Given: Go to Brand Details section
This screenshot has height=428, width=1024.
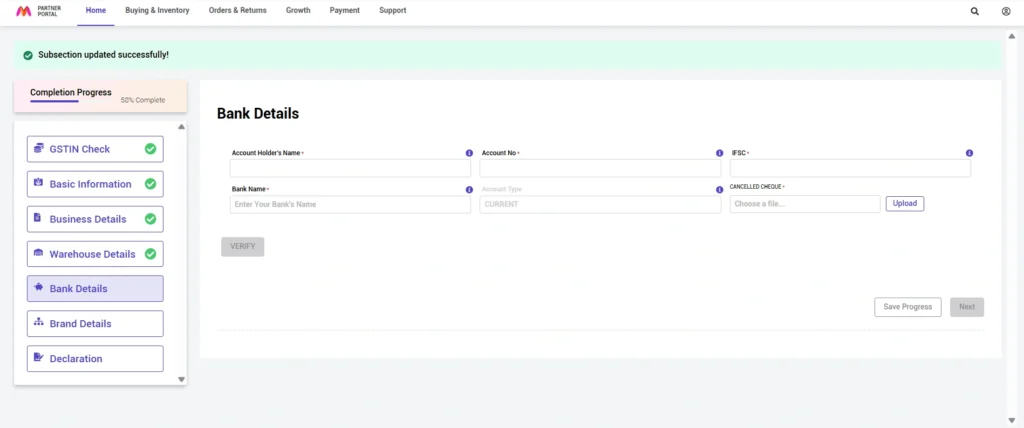Looking at the screenshot, I should pyautogui.click(x=95, y=323).
